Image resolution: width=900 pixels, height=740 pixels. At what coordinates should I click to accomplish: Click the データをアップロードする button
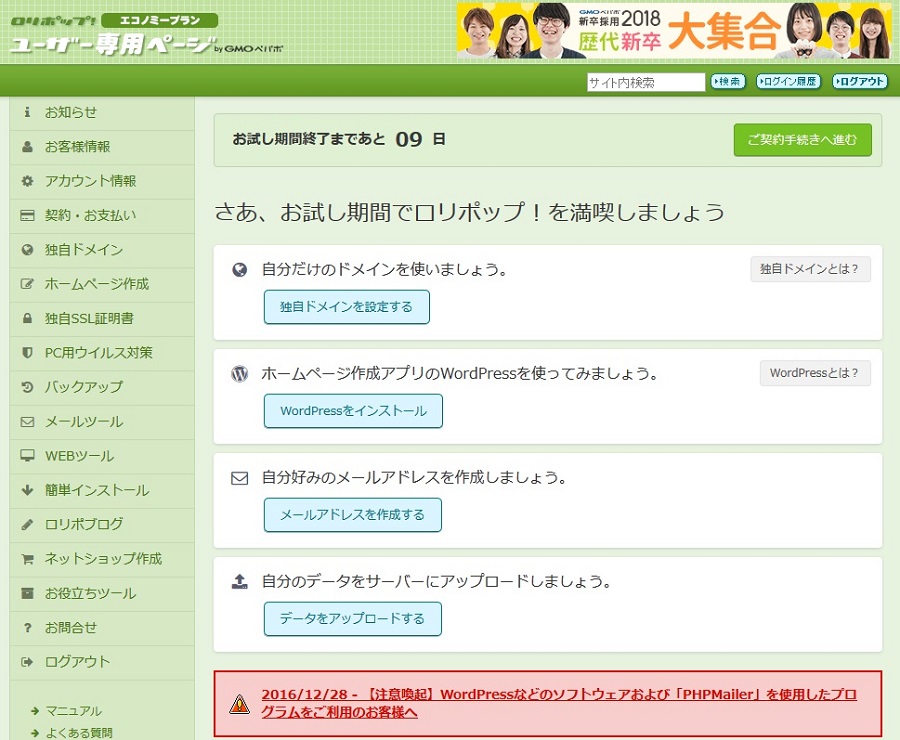point(353,619)
